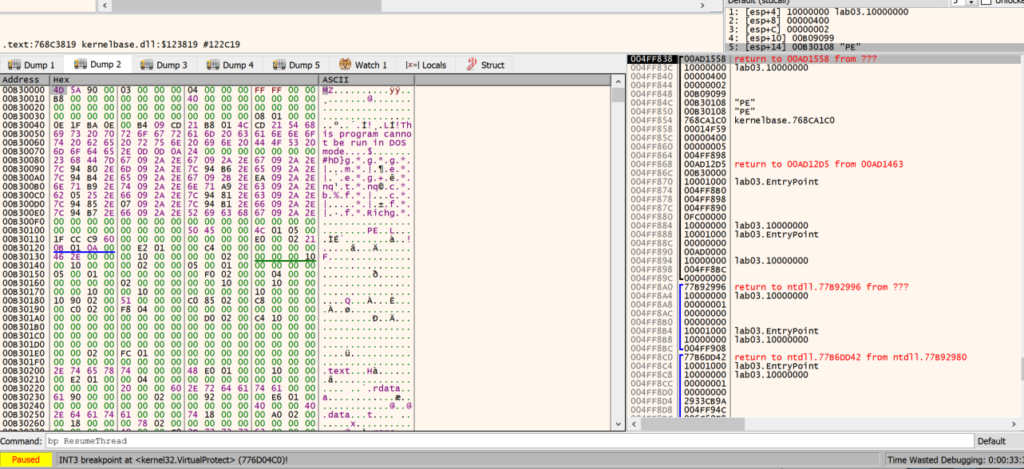This screenshot has width=1024, height=469.
Task: Select stack address 004FF8A0
Action: [652, 287]
